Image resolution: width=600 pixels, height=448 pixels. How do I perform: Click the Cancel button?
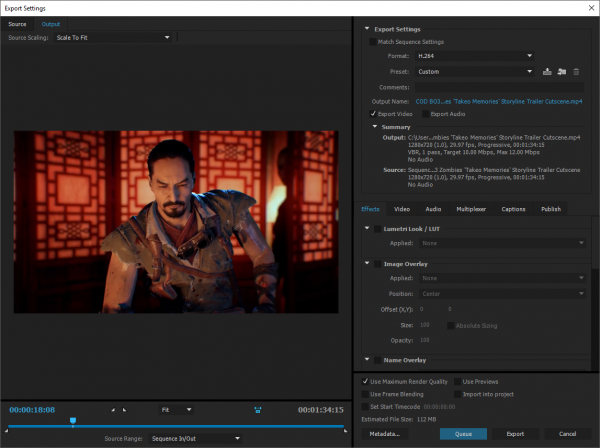point(567,434)
